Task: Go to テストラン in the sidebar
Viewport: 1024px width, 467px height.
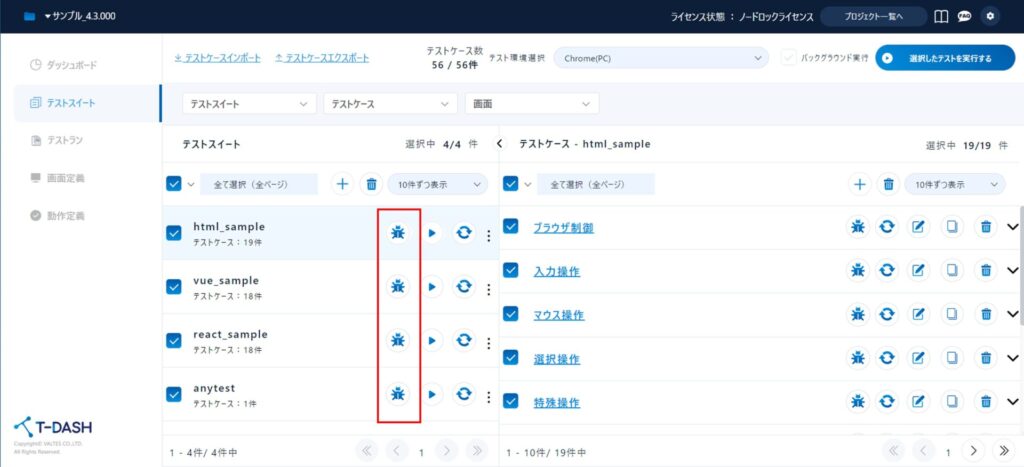Action: click(65, 140)
